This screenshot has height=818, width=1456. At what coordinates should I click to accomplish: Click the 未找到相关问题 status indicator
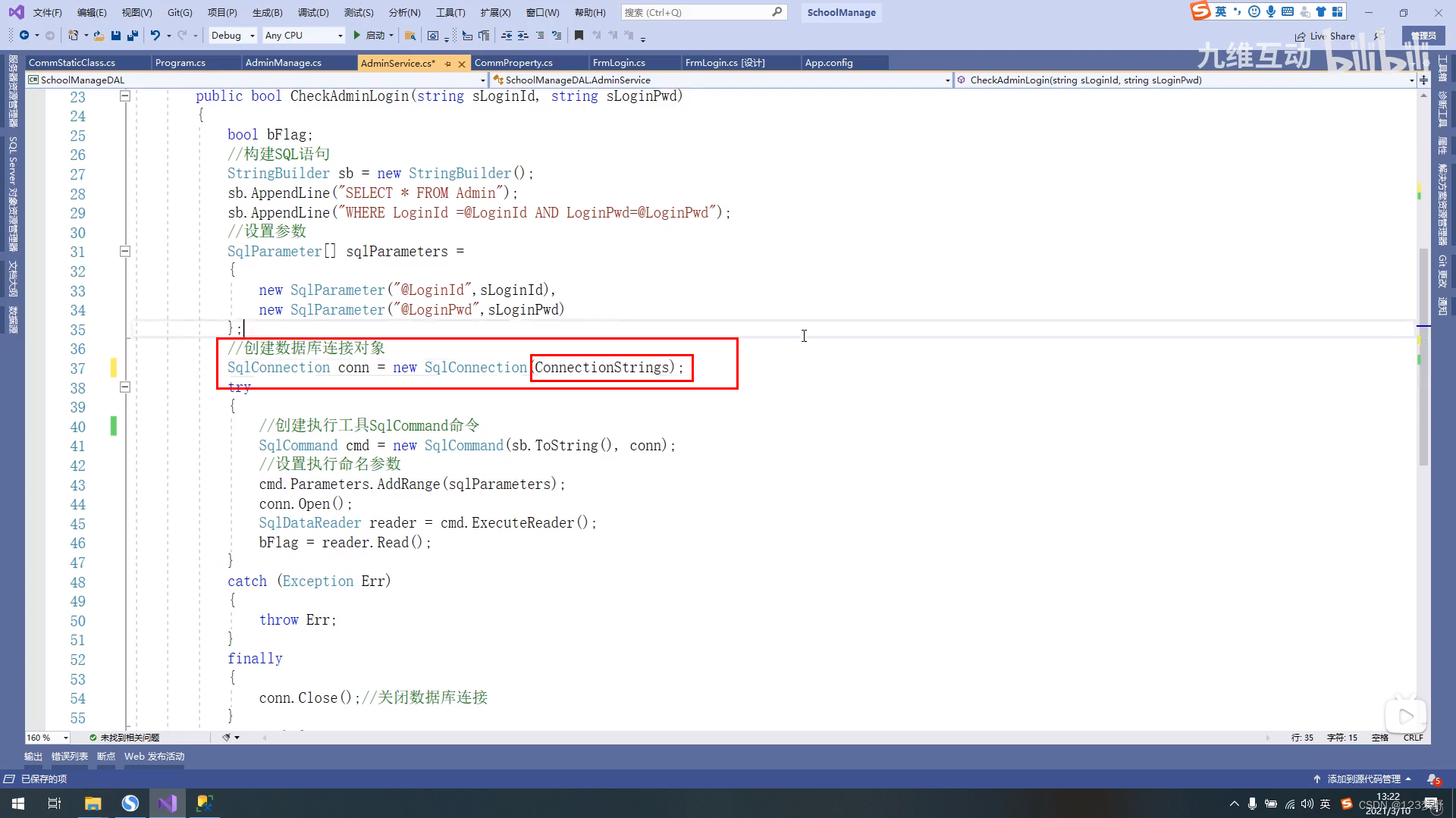125,738
